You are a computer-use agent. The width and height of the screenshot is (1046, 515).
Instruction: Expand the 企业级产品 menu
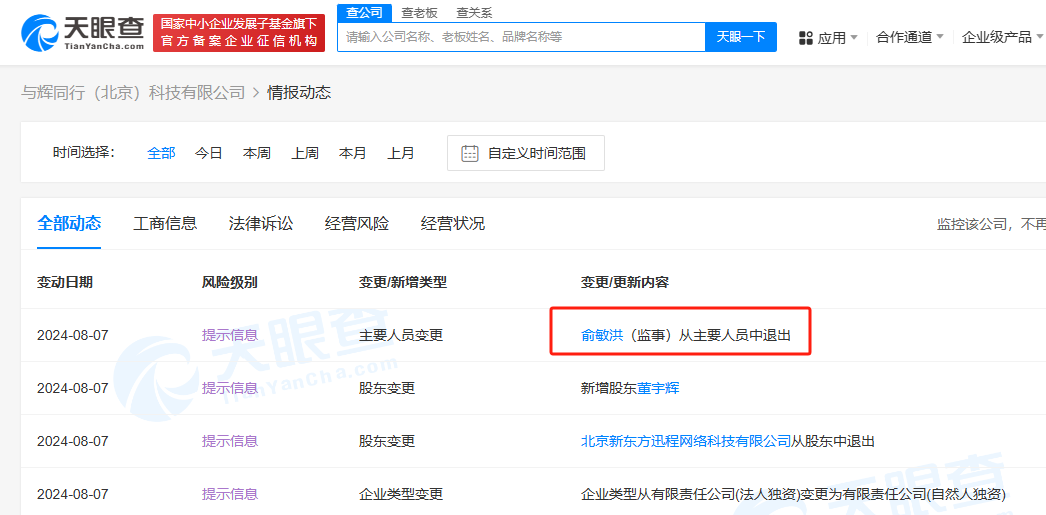point(1002,37)
